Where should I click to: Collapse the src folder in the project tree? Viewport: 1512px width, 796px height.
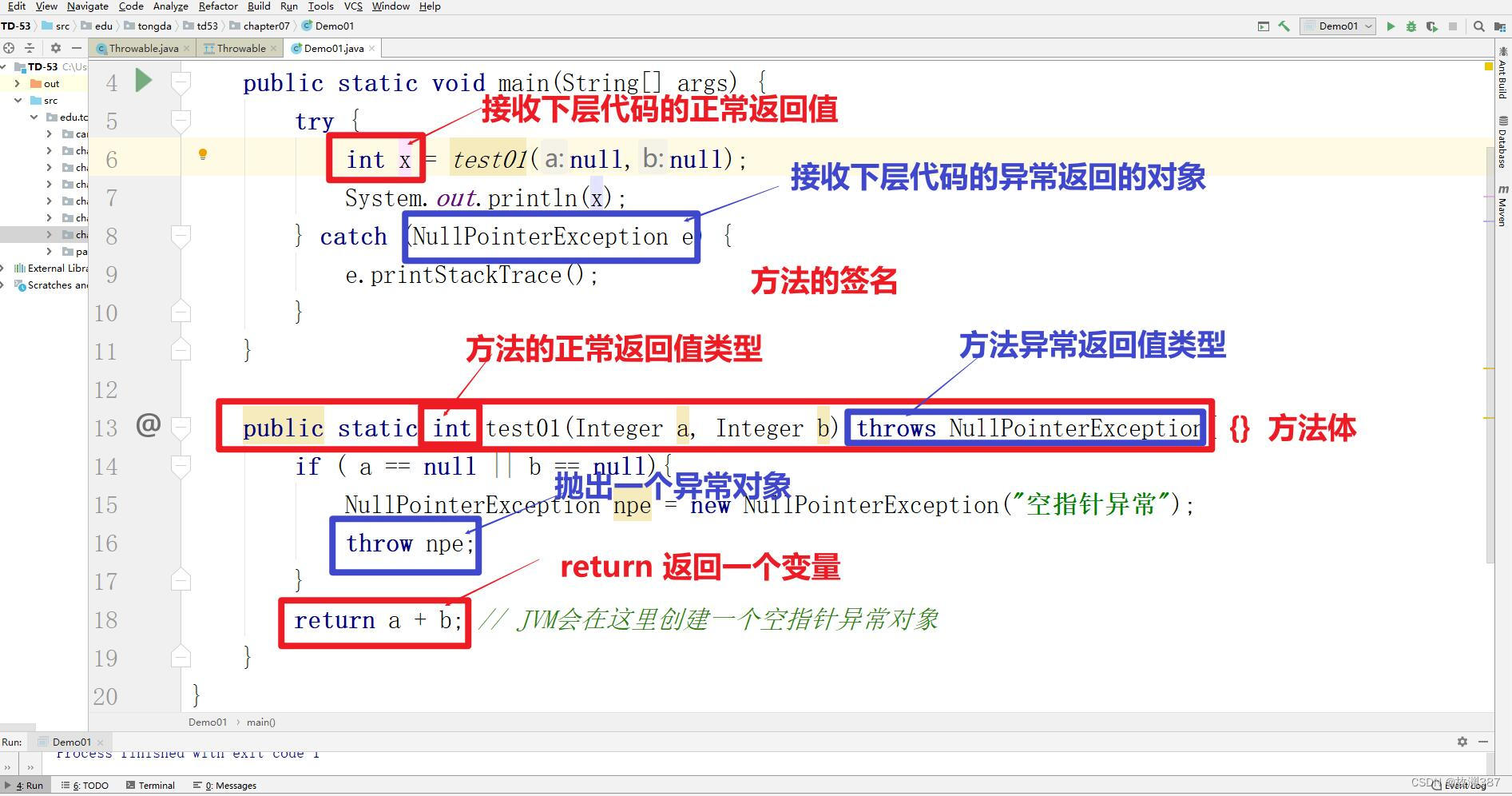point(18,101)
